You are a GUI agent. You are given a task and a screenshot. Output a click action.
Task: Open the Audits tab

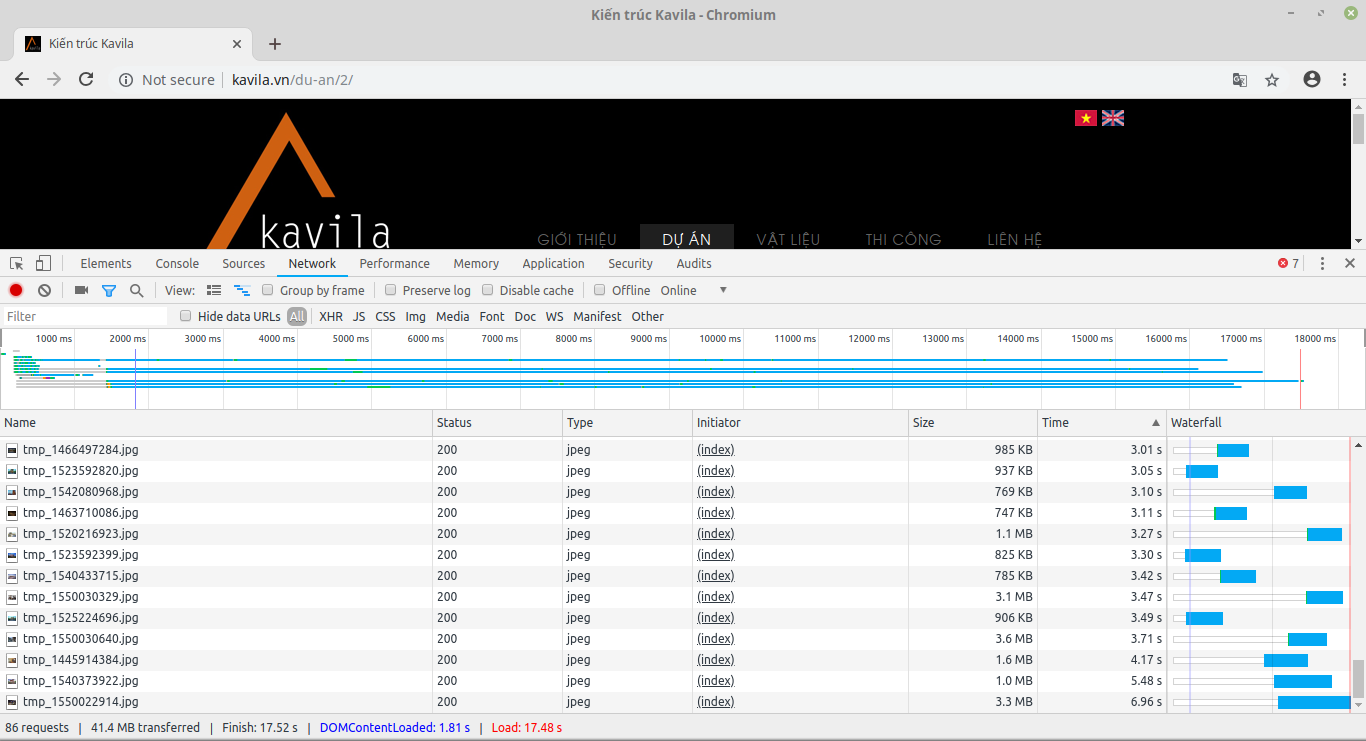click(x=694, y=264)
